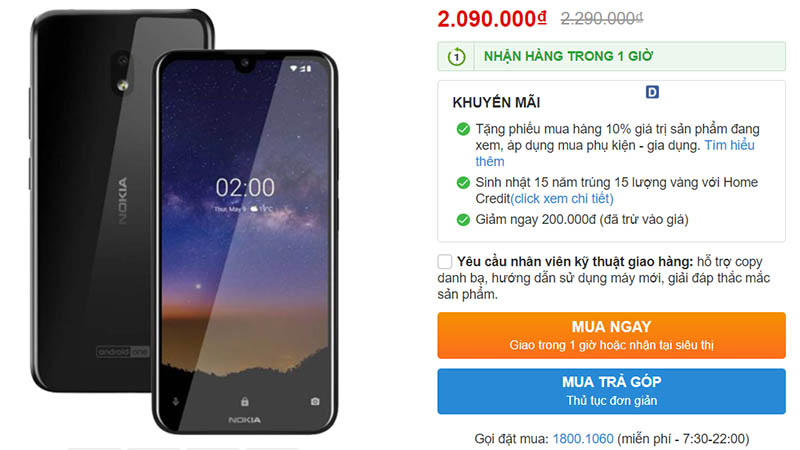Viewport: 800px width, 450px height.
Task: Click the 2.090.000đ sale price
Action: 492,19
